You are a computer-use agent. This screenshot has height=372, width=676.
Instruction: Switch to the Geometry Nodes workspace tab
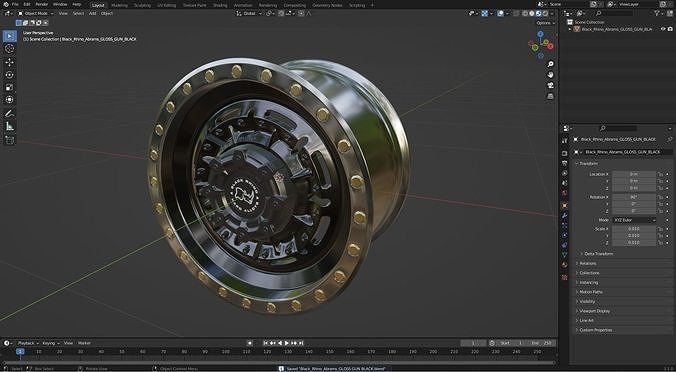[327, 5]
